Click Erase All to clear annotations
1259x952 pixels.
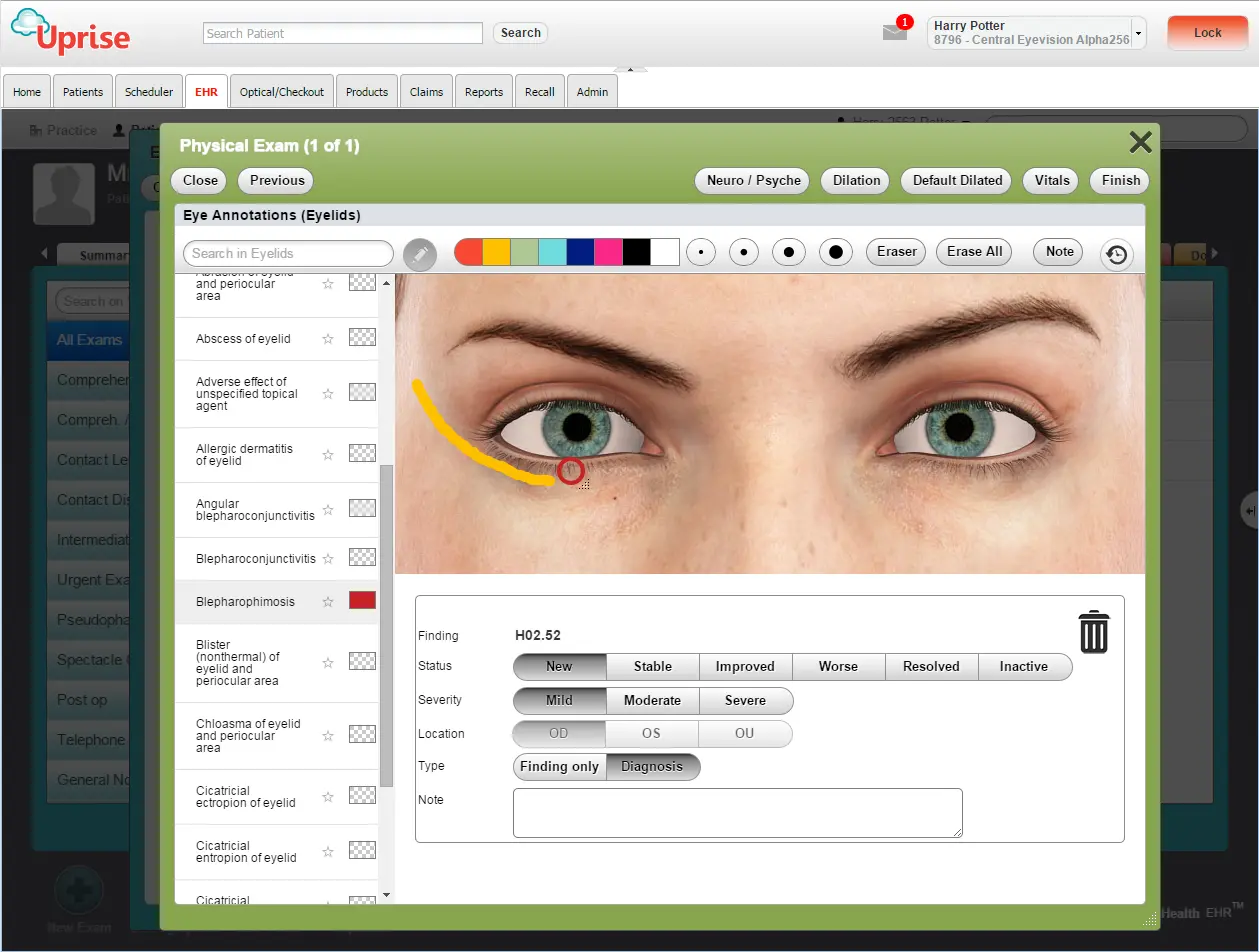(x=973, y=251)
